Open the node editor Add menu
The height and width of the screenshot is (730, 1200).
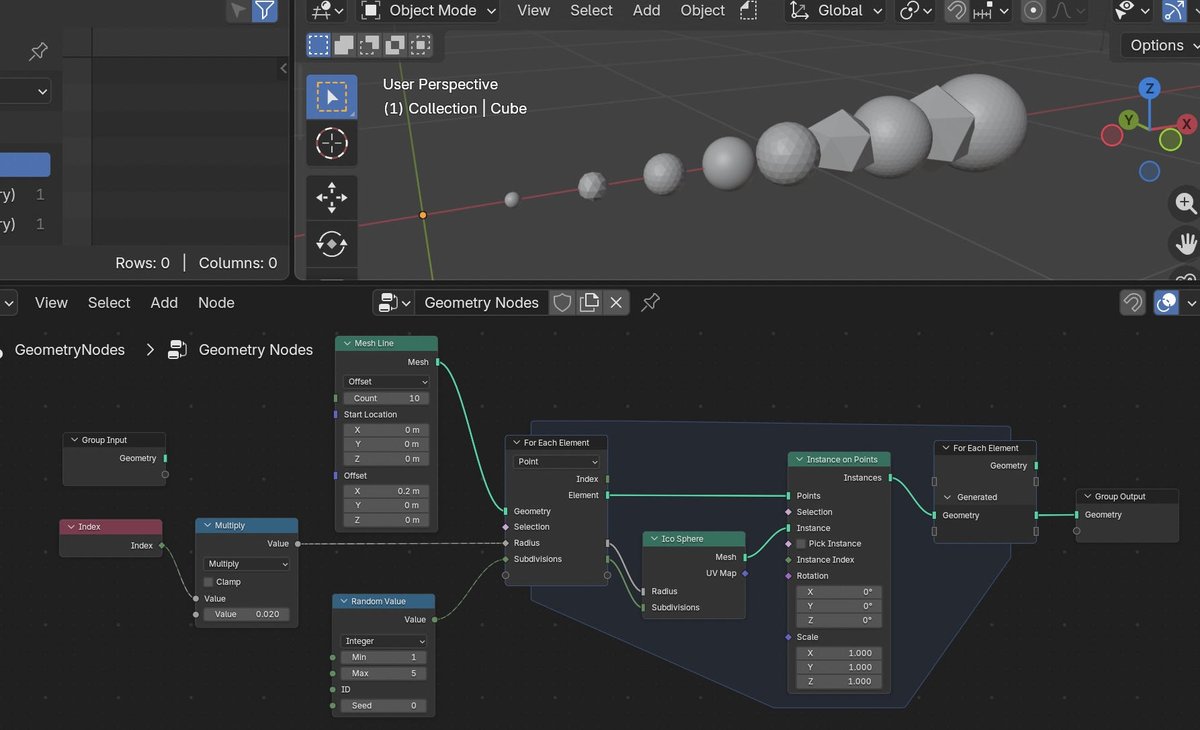164,302
